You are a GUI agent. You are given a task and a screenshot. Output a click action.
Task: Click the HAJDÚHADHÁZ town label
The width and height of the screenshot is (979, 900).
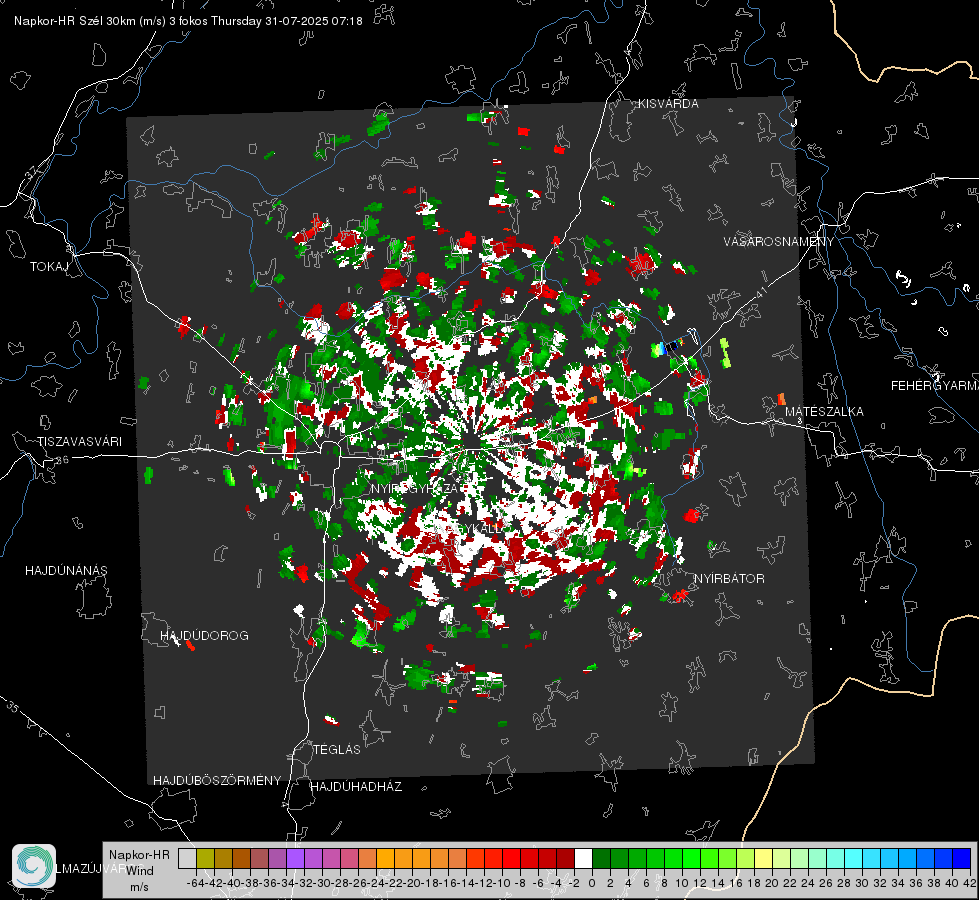coord(356,787)
